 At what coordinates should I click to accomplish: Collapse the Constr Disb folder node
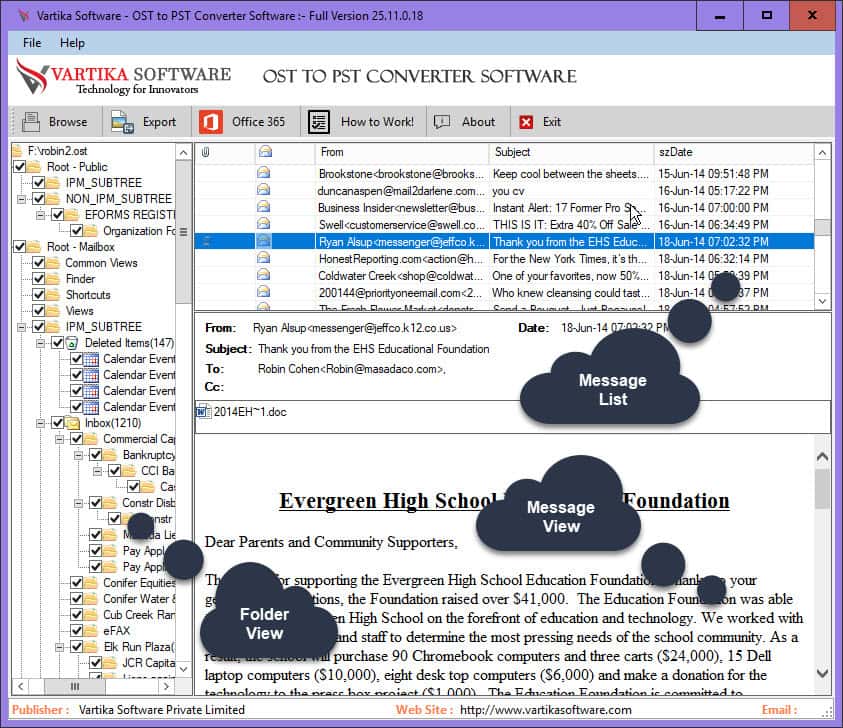[78, 503]
